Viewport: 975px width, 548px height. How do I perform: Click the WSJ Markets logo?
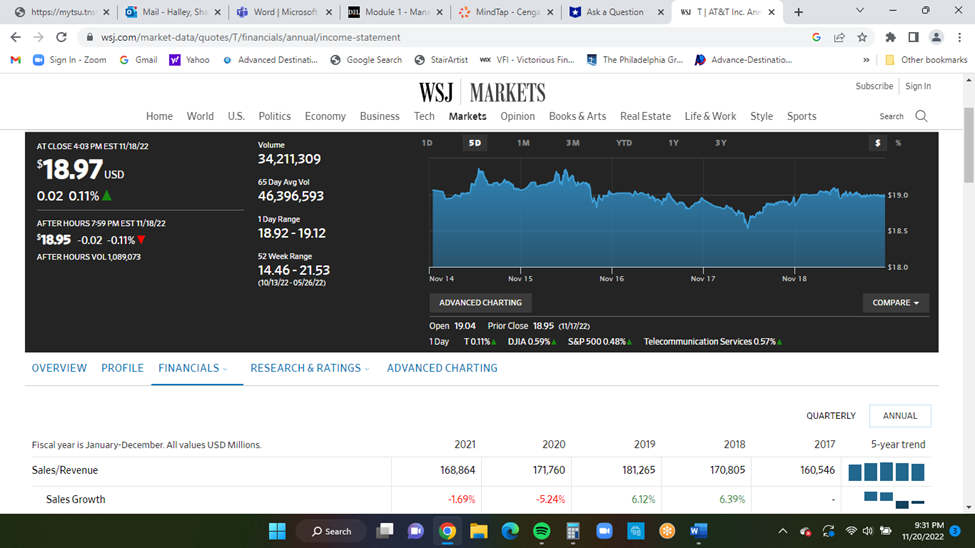point(482,93)
